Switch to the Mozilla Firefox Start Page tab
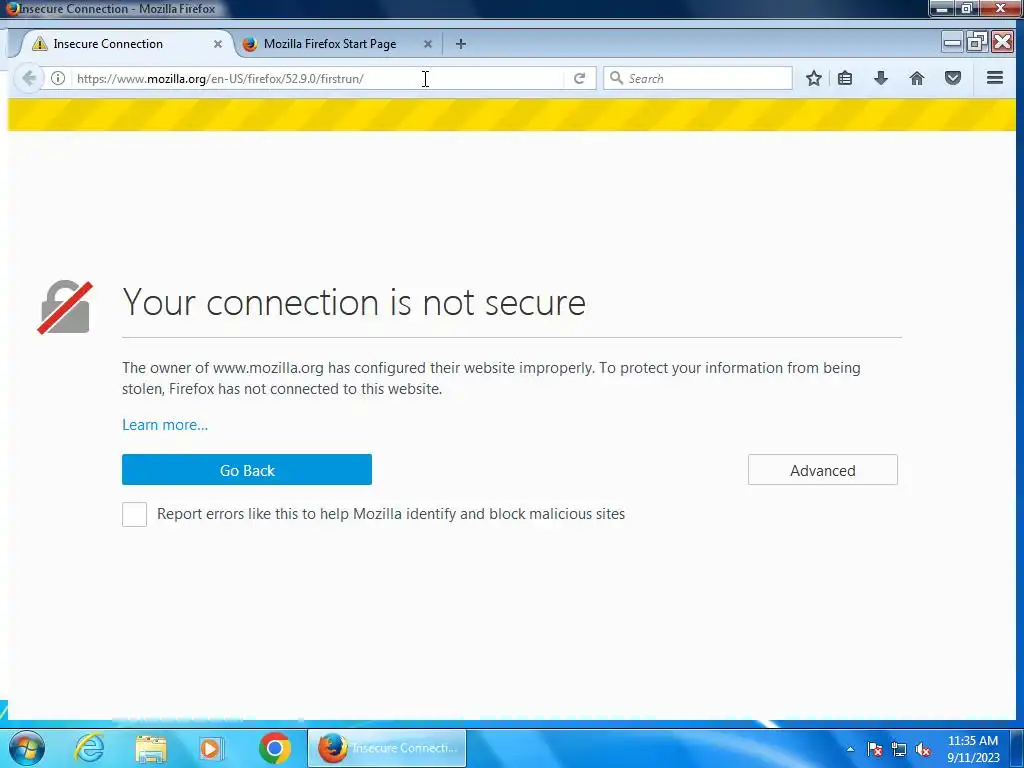 pyautogui.click(x=338, y=44)
